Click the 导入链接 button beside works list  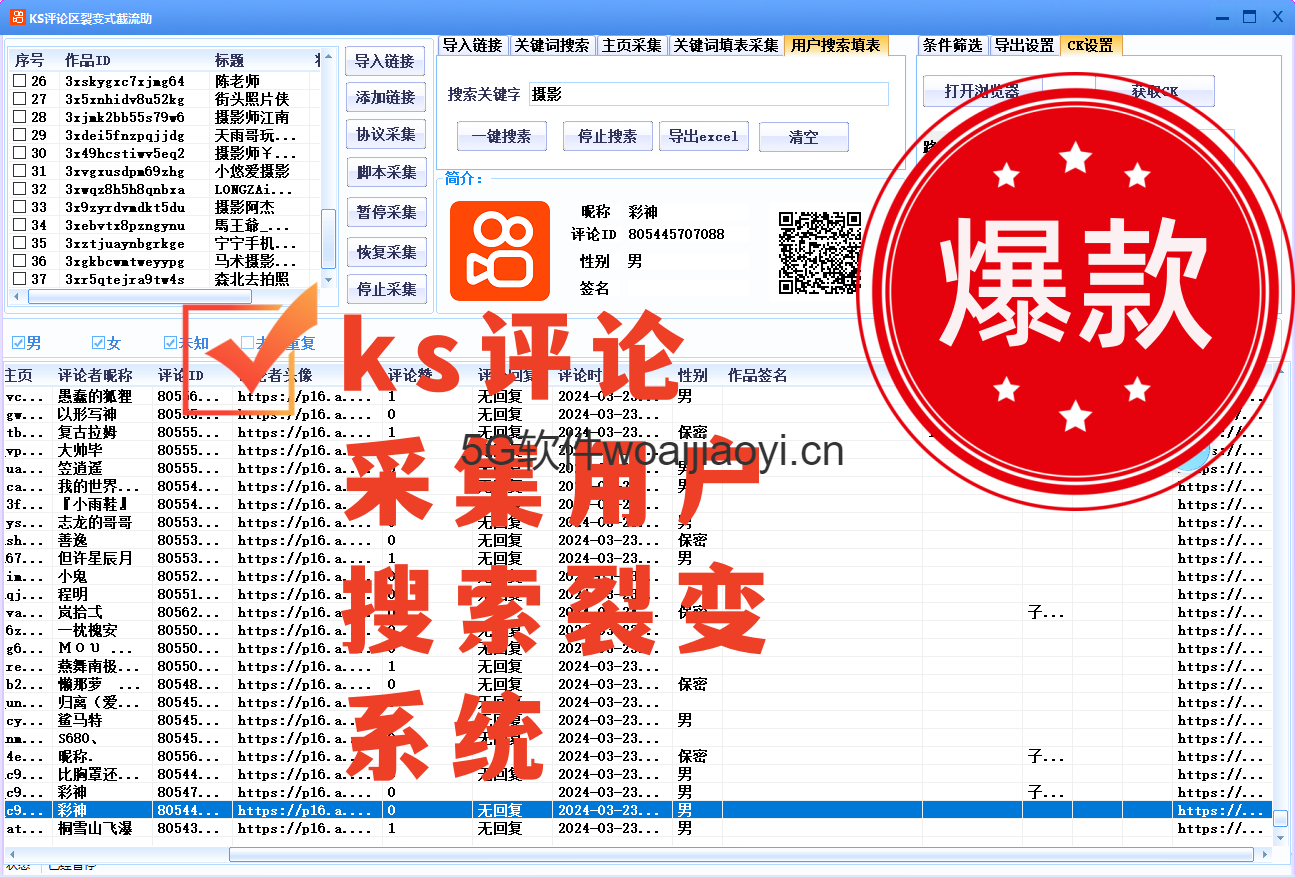click(386, 61)
